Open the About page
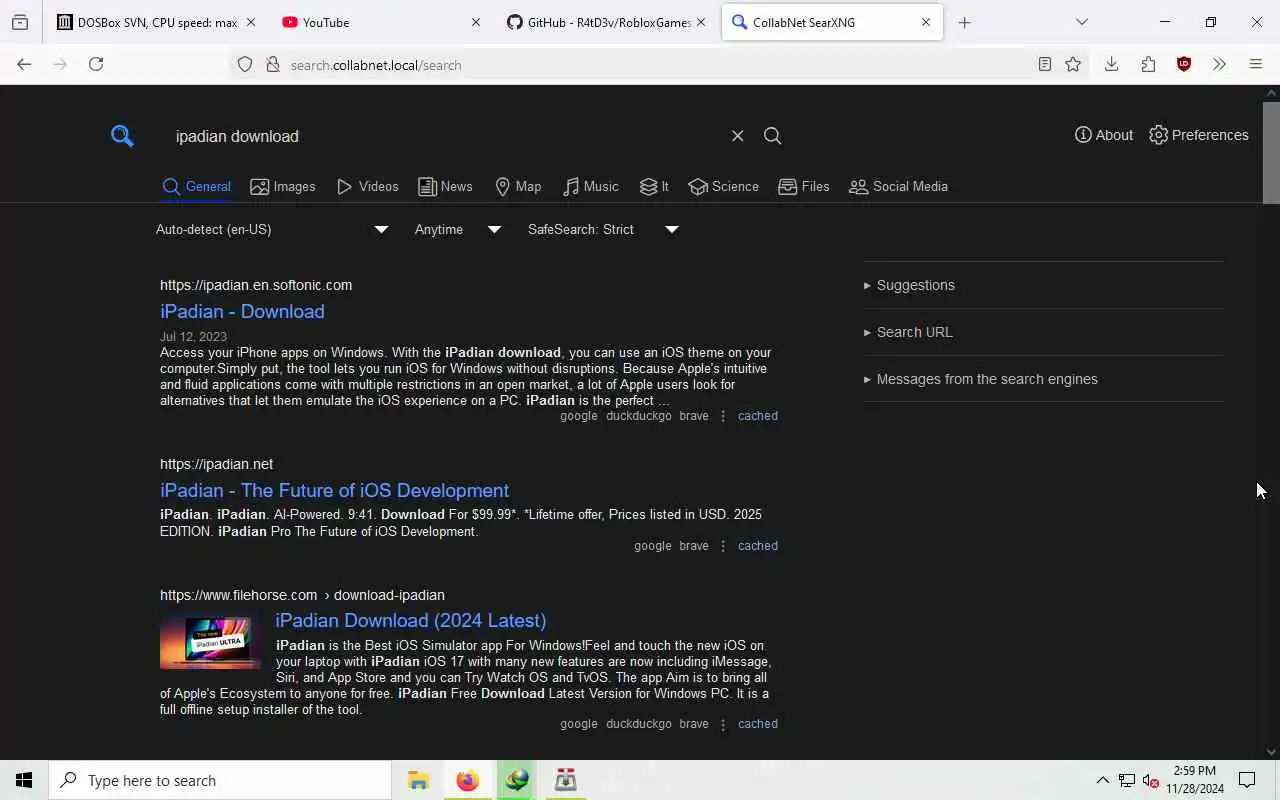Viewport: 1280px width, 800px height. point(1104,135)
